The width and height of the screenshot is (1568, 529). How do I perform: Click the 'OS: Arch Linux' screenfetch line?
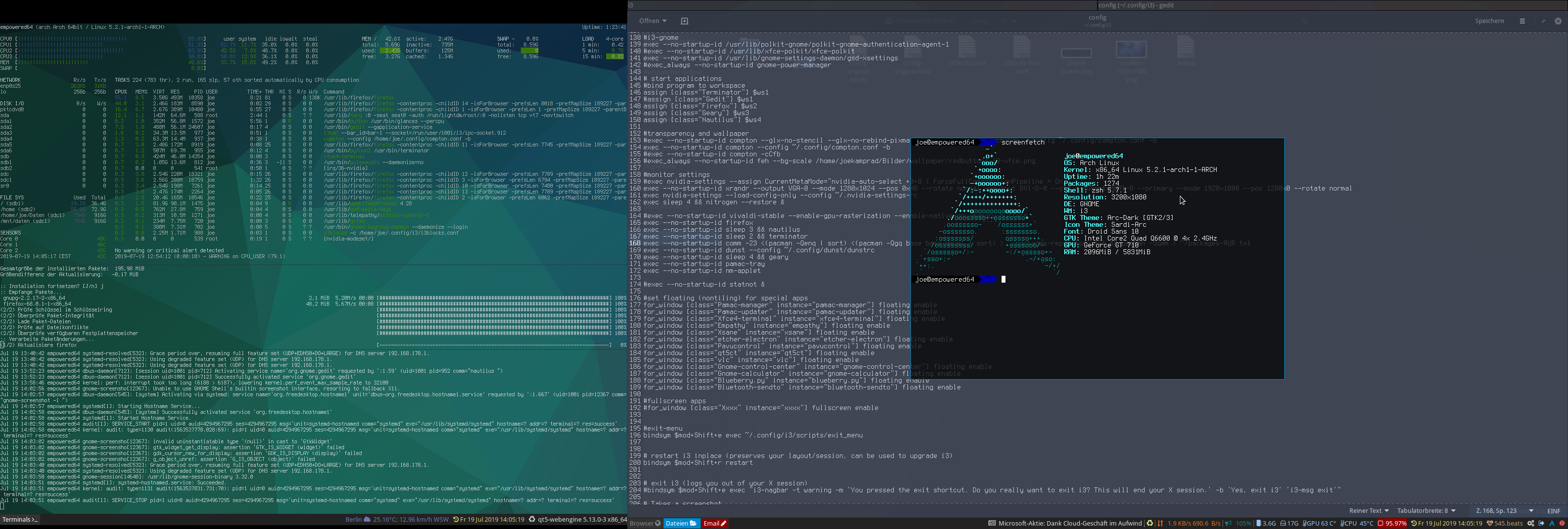click(1091, 163)
